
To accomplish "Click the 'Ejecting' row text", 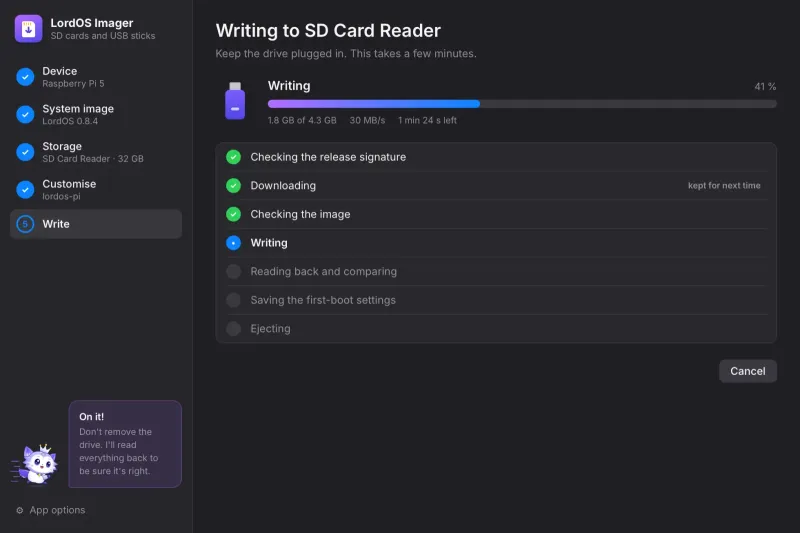I will [270, 328].
